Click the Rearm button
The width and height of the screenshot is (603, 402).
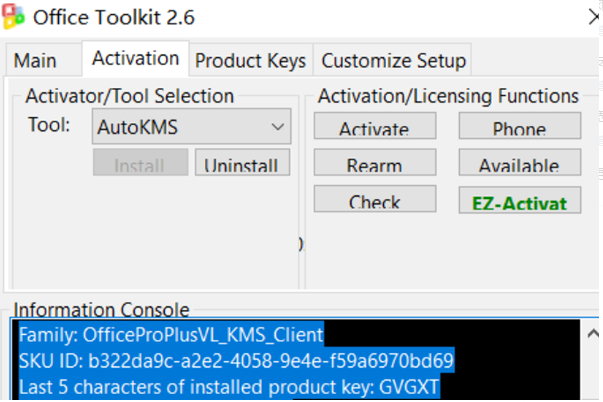[x=374, y=165]
